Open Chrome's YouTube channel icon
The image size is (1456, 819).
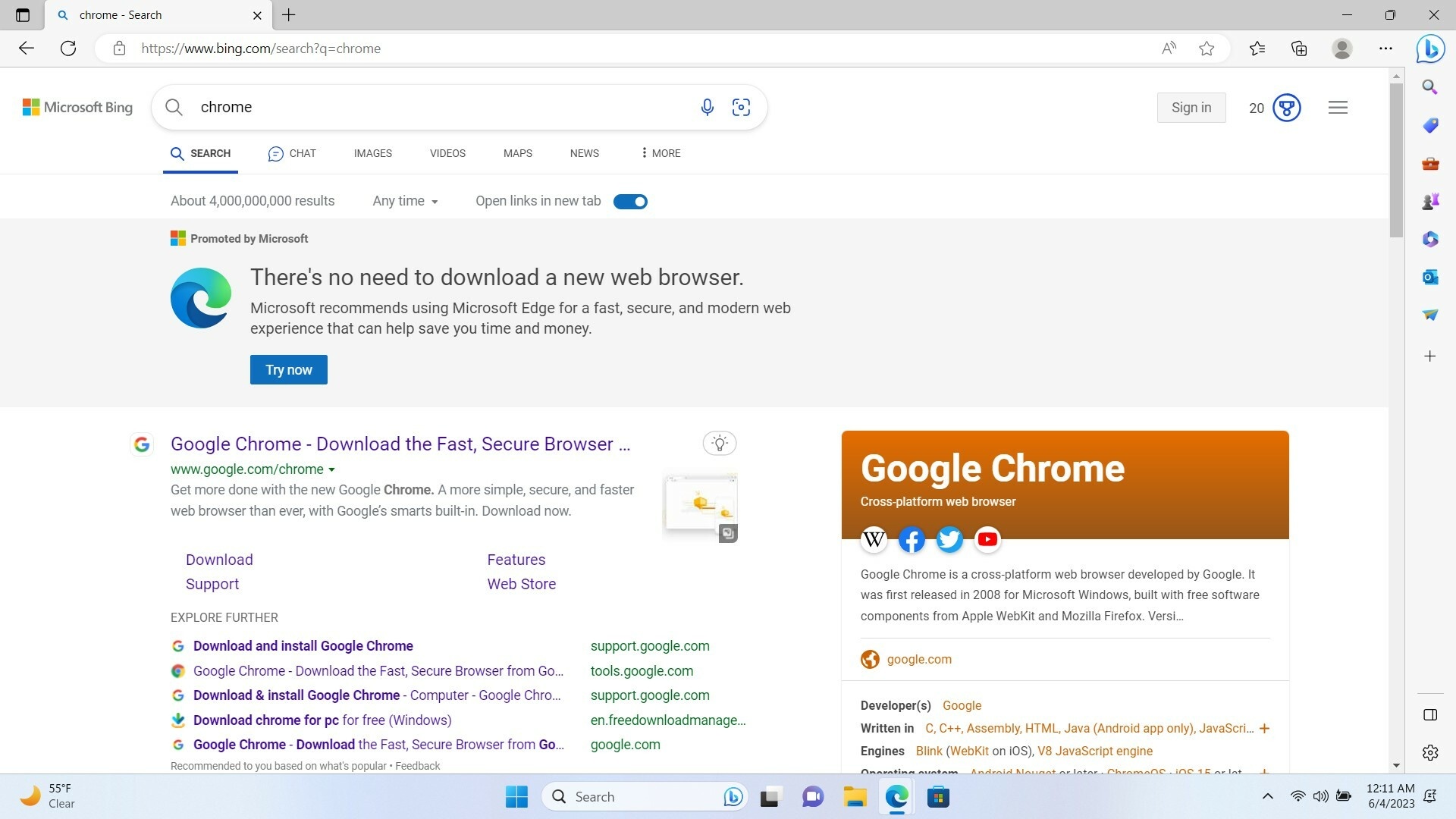tap(987, 539)
